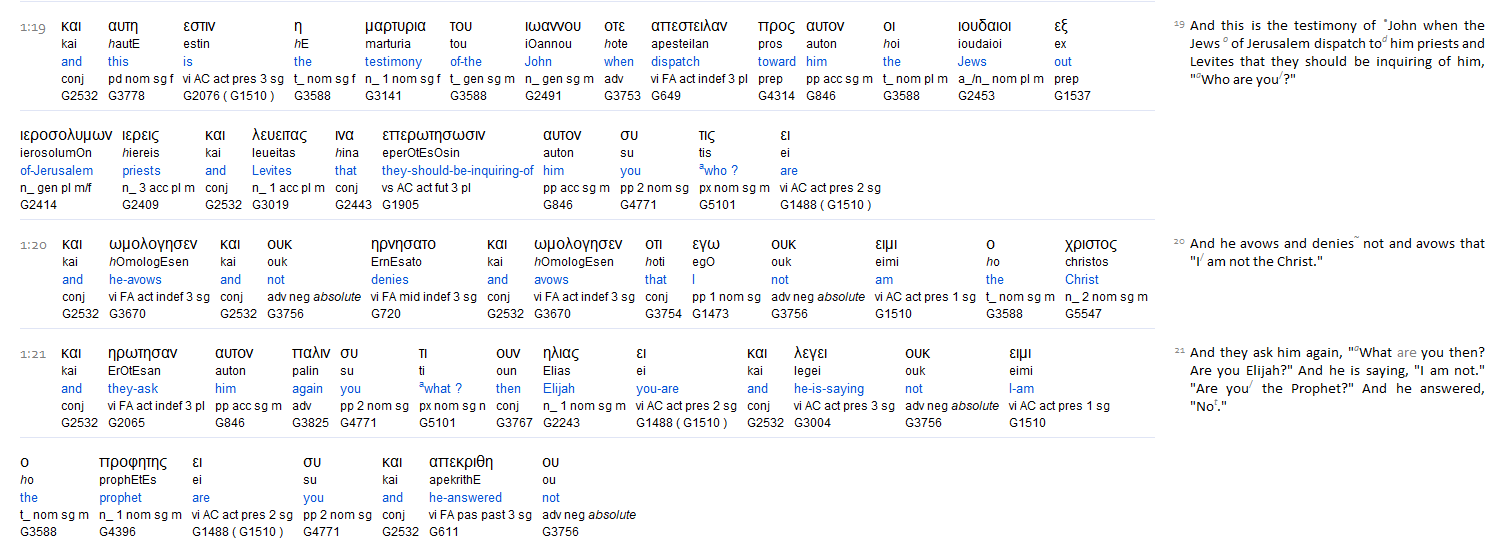Open Strong's entry G2414 for Jerusalem
1495x546 pixels.
[x=40, y=205]
